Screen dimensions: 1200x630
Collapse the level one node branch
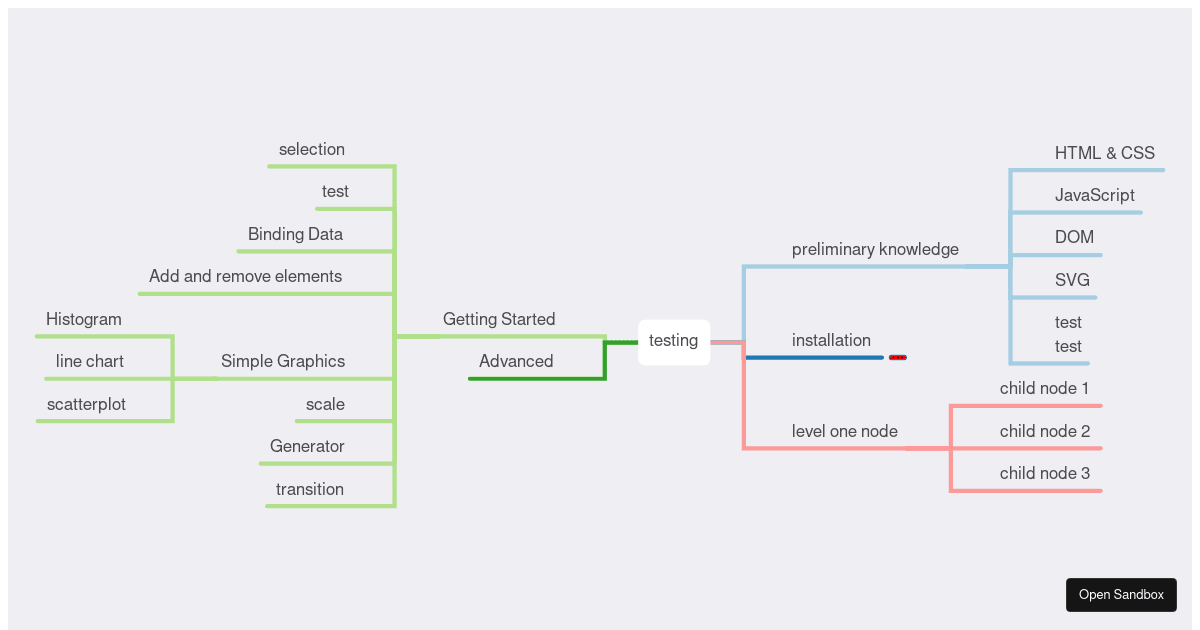[844, 431]
